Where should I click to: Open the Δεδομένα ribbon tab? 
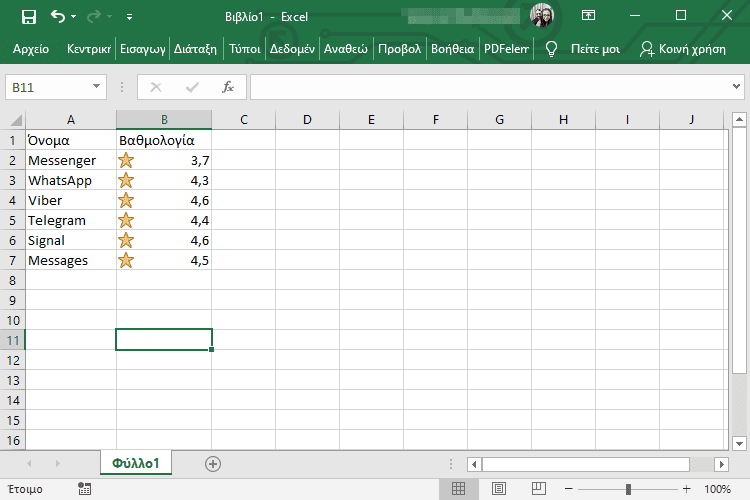tap(292, 49)
